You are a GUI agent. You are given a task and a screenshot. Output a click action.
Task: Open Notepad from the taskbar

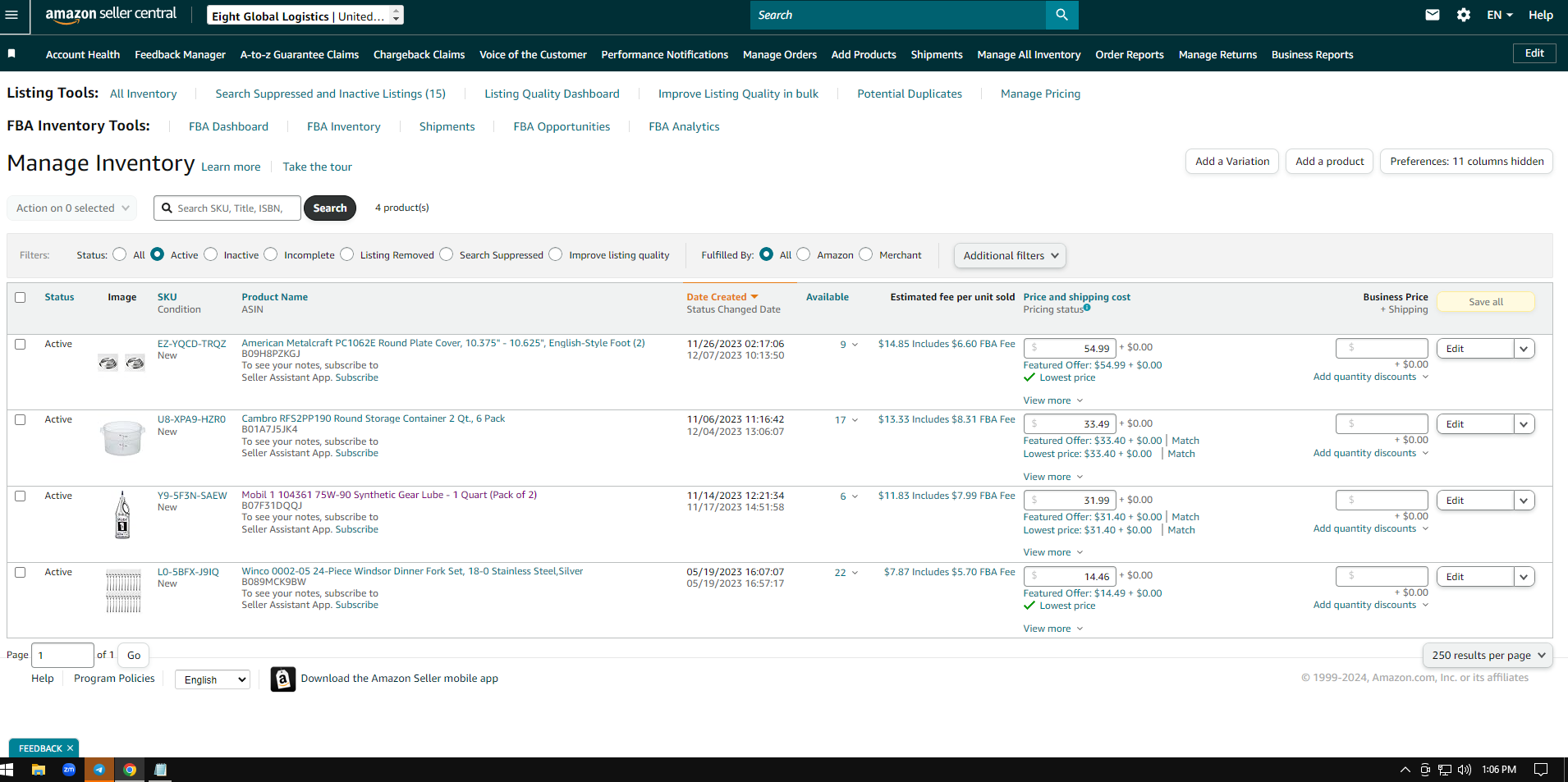click(x=160, y=770)
